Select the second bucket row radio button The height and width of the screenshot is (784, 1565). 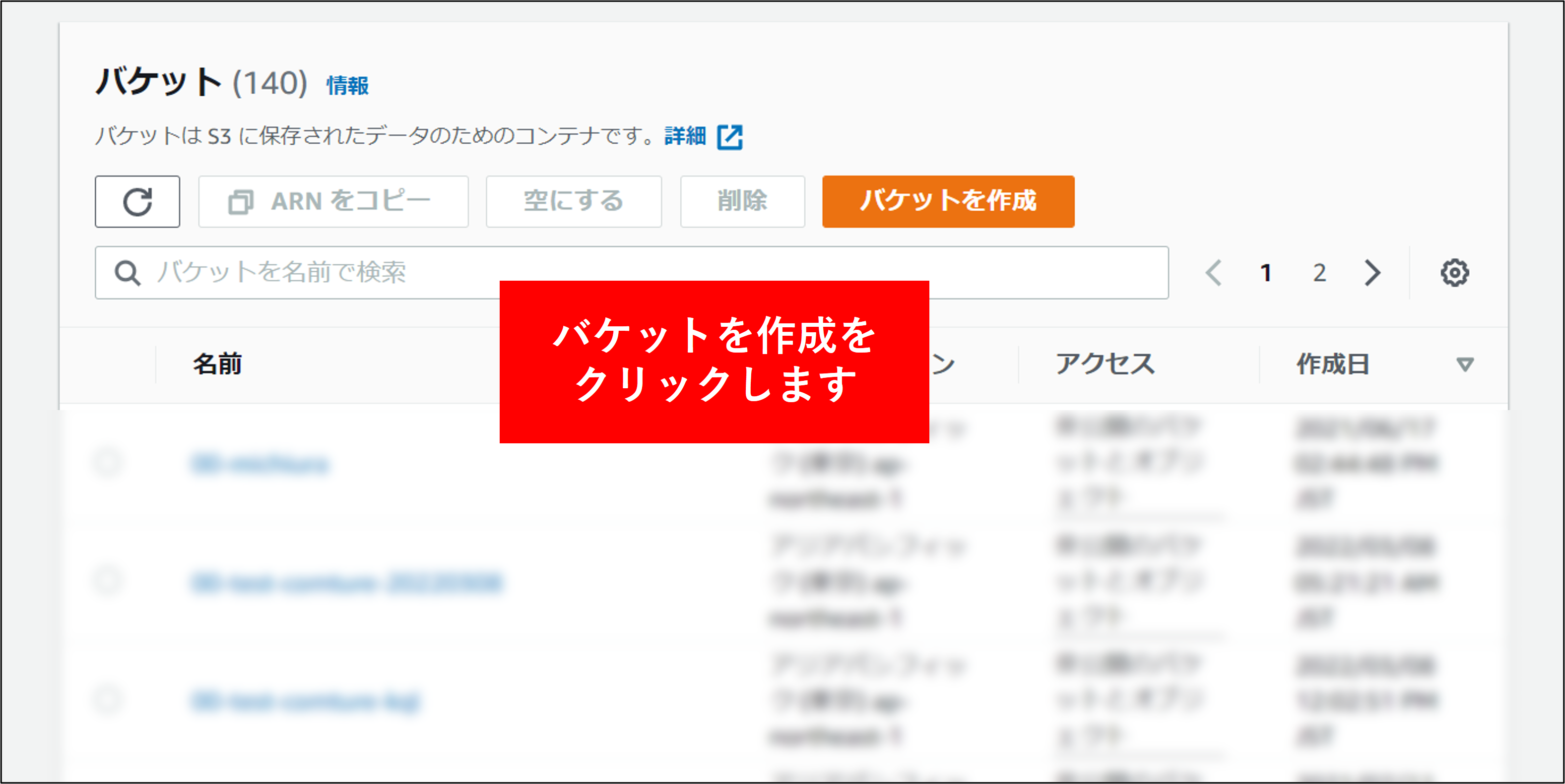click(108, 581)
